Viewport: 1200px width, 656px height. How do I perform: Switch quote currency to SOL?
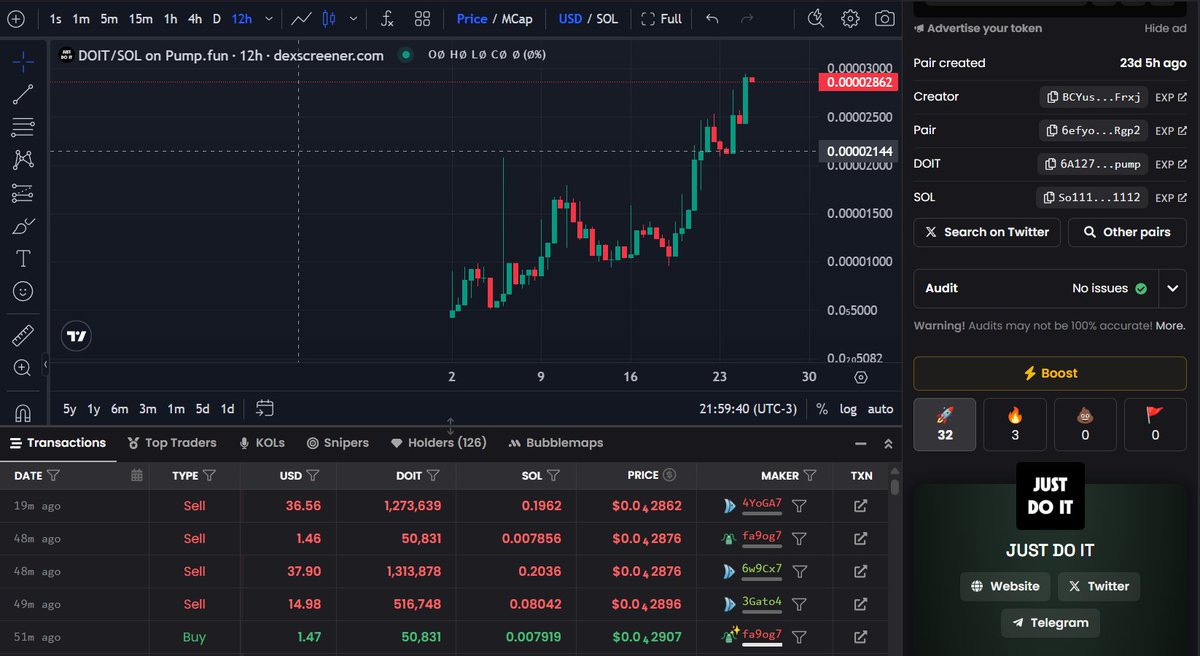click(x=607, y=19)
